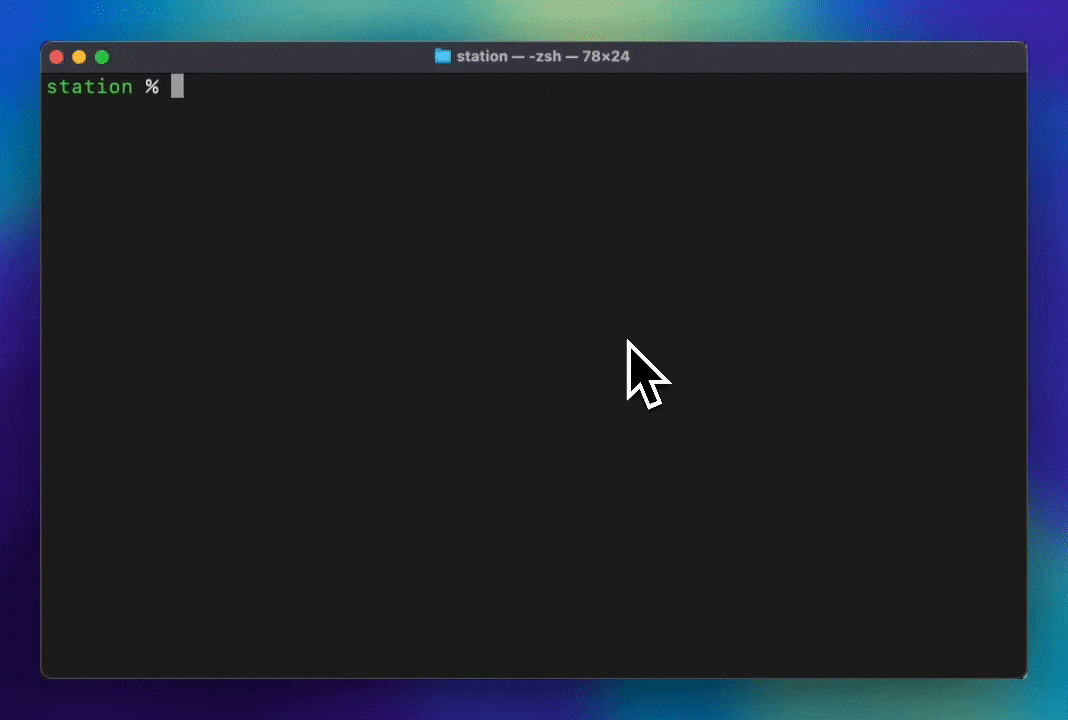Click the blinking block cursor
Image resolution: width=1068 pixels, height=720 pixels.
(176, 87)
